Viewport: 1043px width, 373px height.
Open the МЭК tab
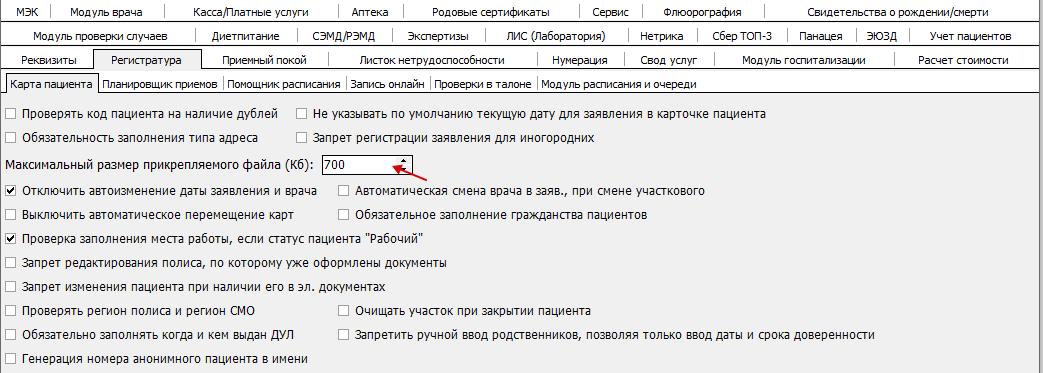pyautogui.click(x=27, y=12)
